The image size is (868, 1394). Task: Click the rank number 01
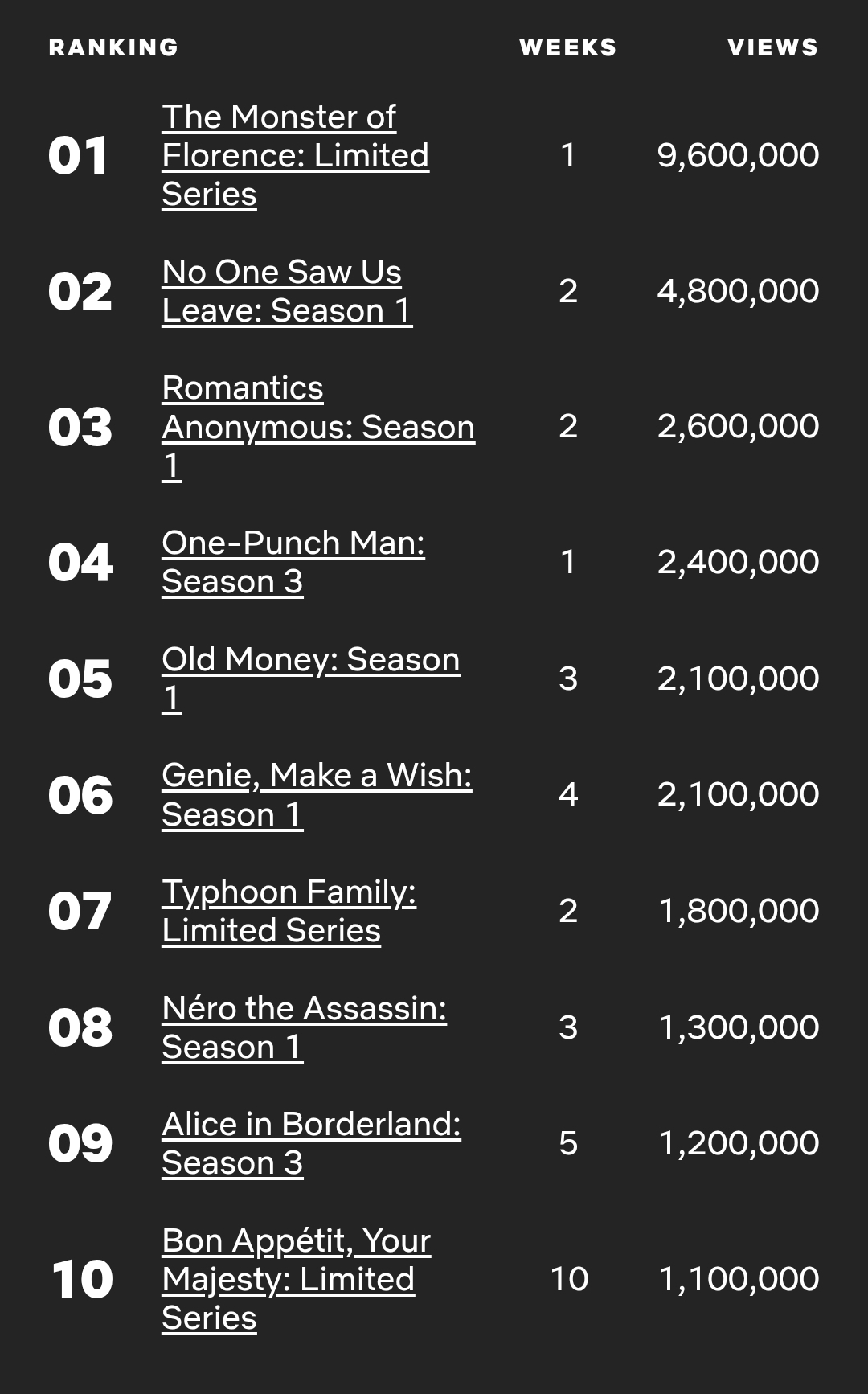[78, 155]
